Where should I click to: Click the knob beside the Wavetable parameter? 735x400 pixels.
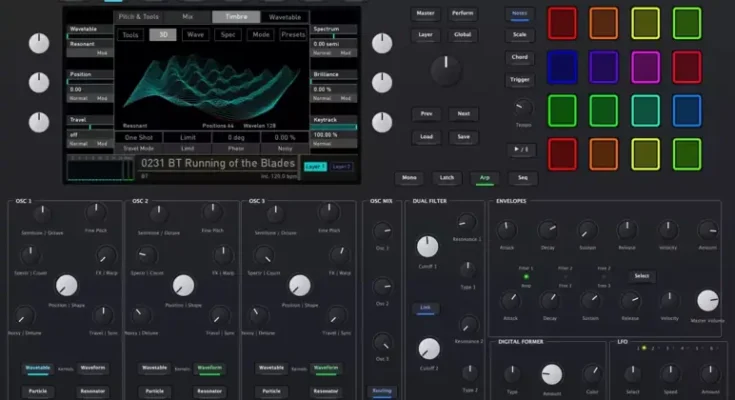point(39,44)
